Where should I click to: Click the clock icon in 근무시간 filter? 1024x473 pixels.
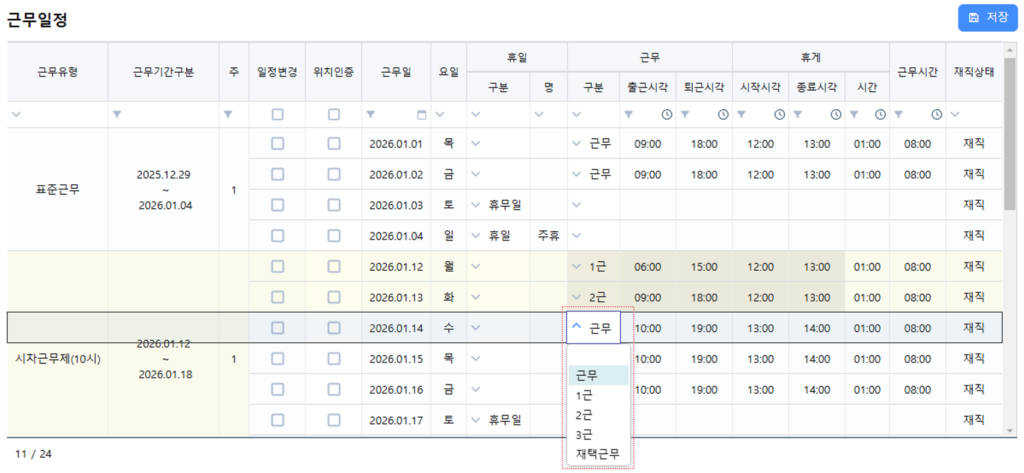935,115
